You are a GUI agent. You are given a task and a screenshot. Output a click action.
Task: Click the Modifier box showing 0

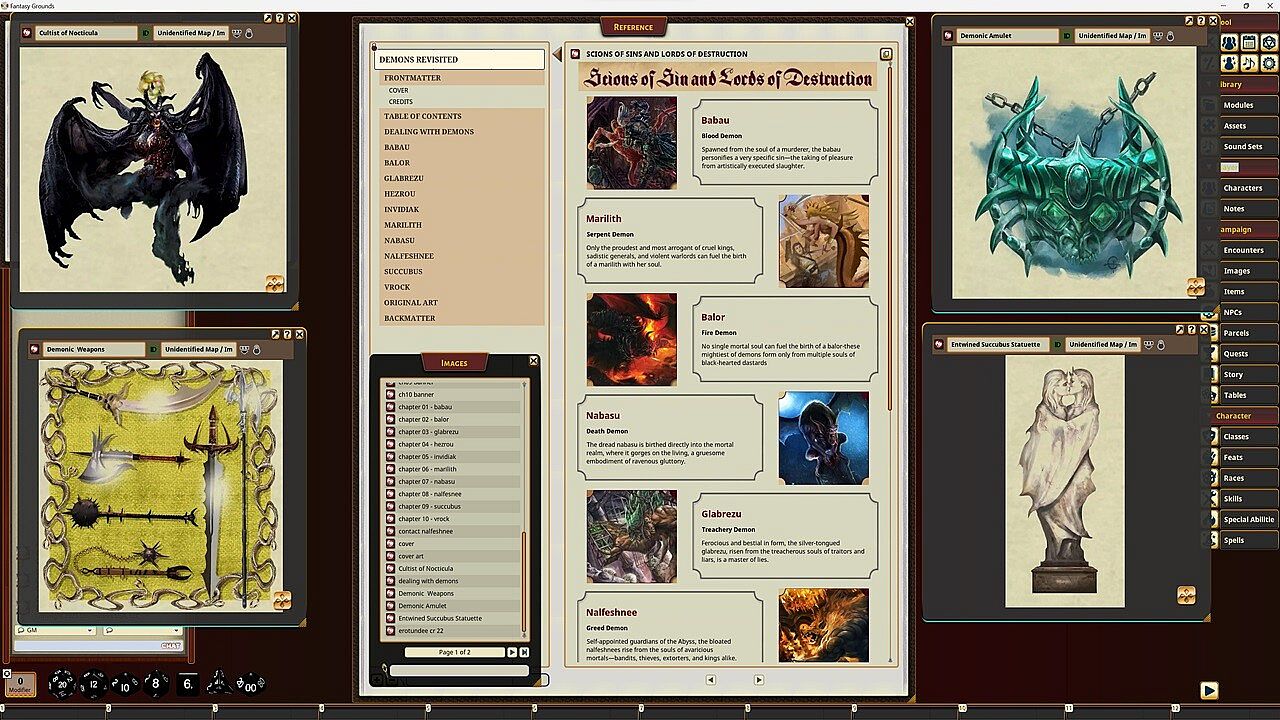coord(19,685)
